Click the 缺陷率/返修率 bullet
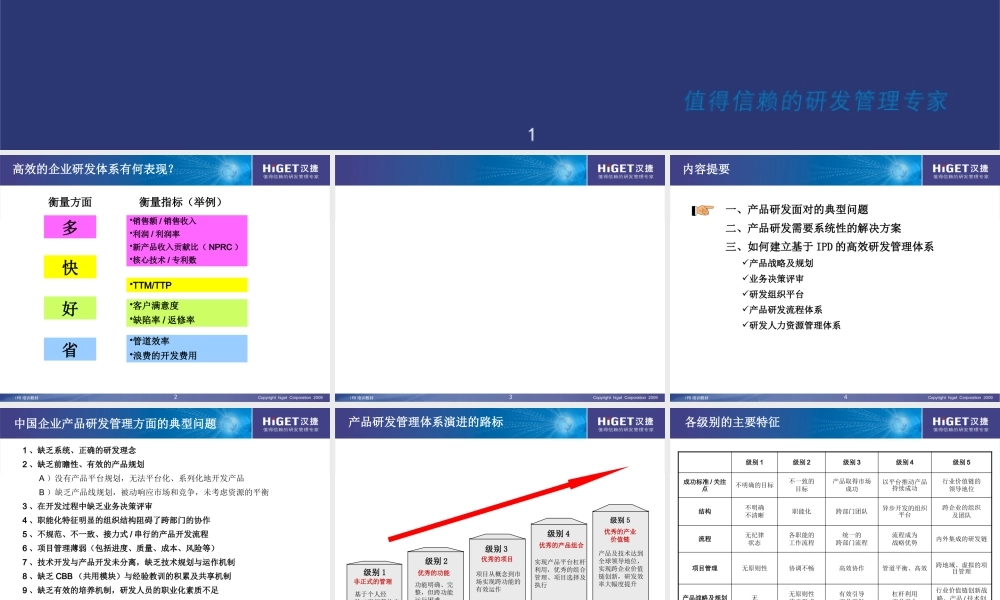Image resolution: width=1000 pixels, height=600 pixels. (x=162, y=319)
